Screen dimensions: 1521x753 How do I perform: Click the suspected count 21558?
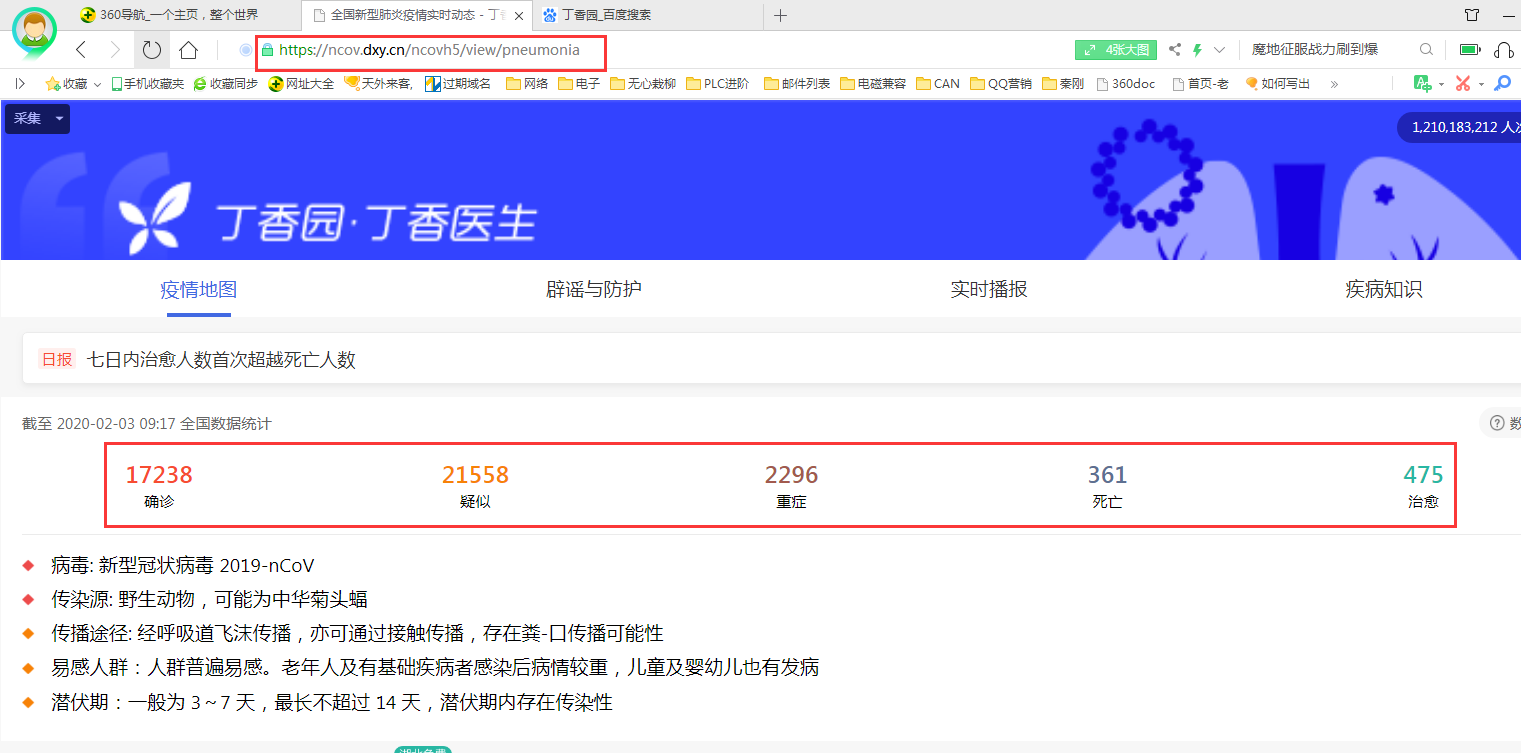pyautogui.click(x=476, y=475)
